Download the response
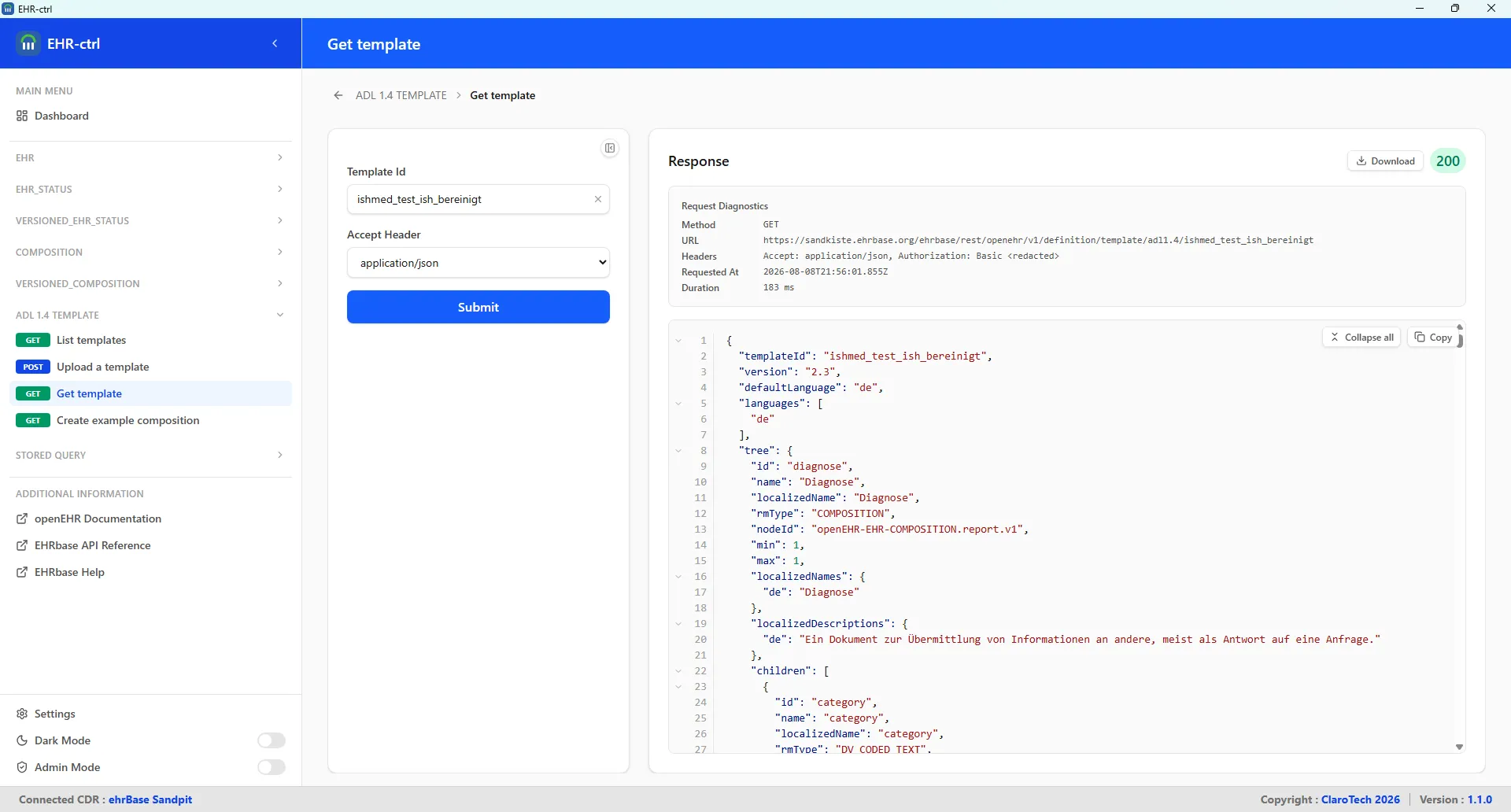 [1385, 161]
